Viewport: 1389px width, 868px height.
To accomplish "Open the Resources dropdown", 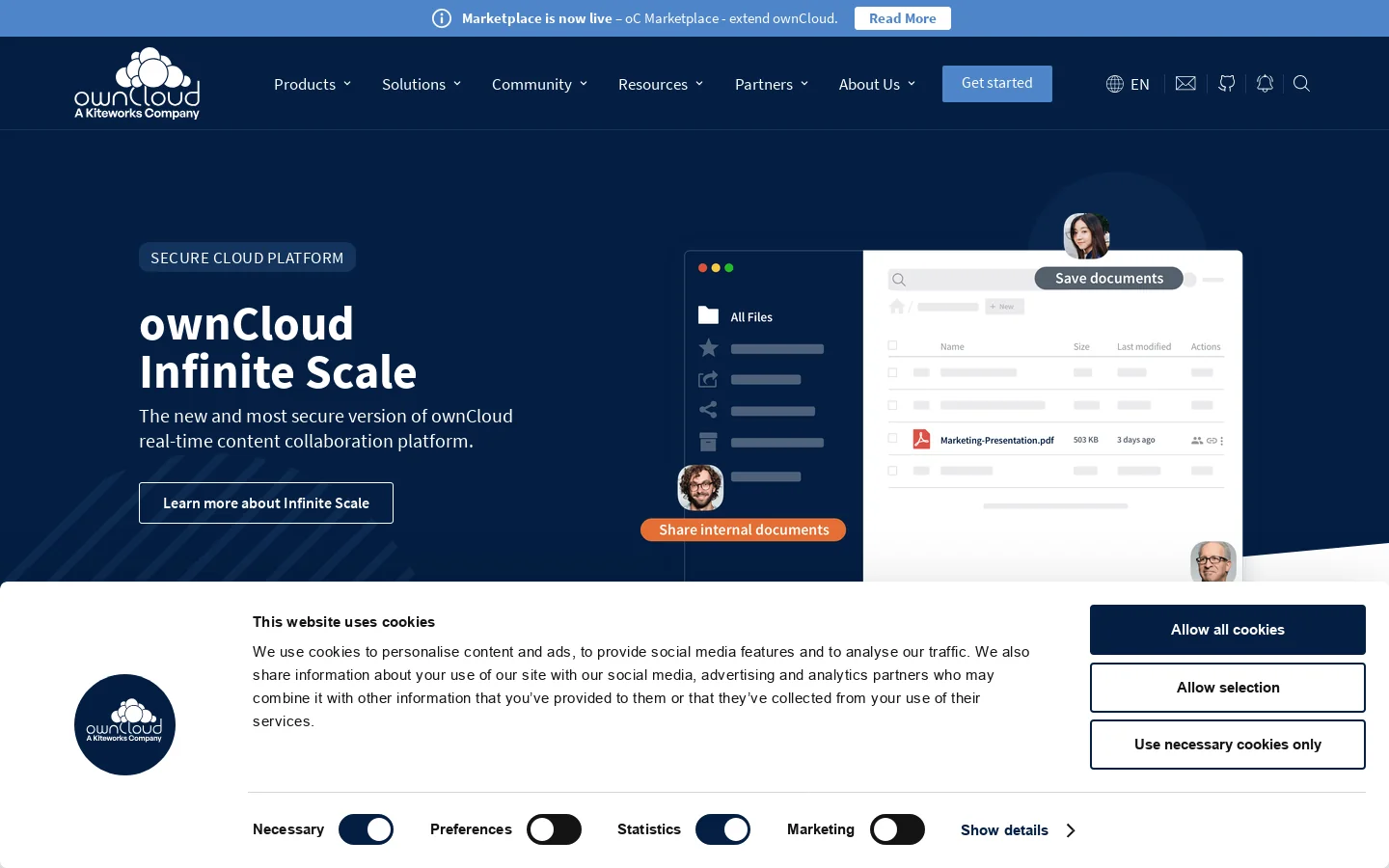I will pyautogui.click(x=661, y=85).
